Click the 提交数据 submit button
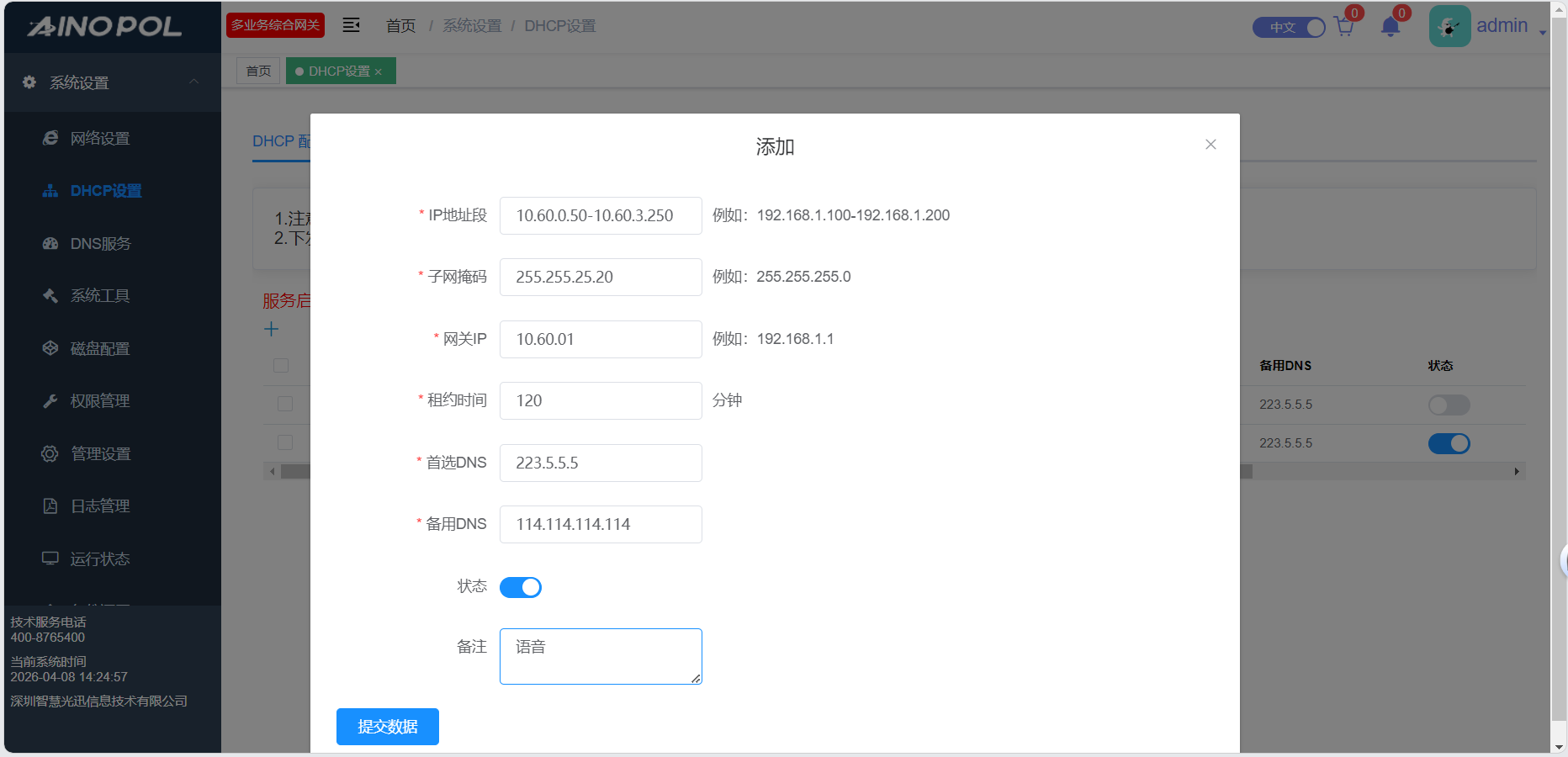Viewport: 1568px width, 757px height. point(387,727)
